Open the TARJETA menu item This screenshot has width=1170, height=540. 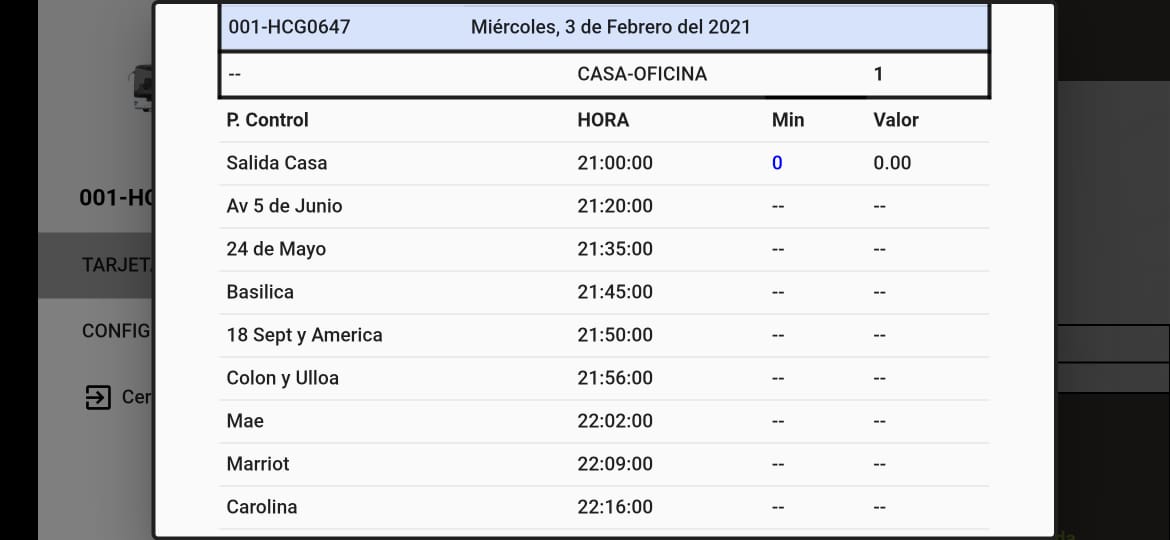(x=117, y=265)
